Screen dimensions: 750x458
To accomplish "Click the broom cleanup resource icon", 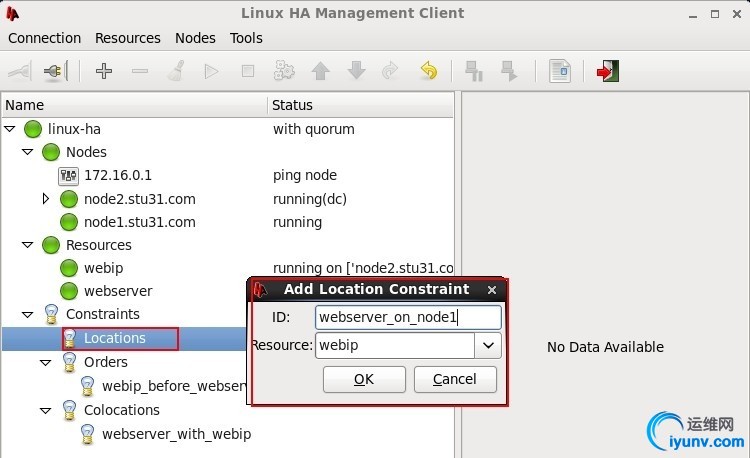I will [176, 71].
